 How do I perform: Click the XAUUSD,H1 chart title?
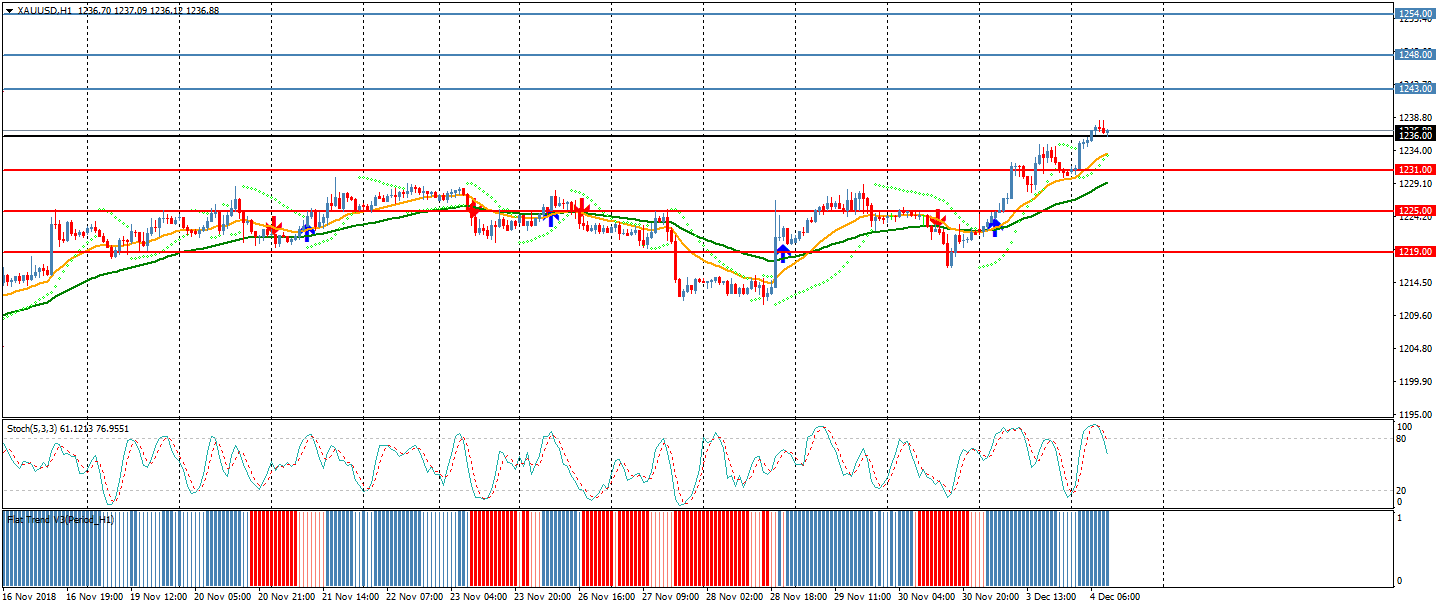tap(45, 10)
